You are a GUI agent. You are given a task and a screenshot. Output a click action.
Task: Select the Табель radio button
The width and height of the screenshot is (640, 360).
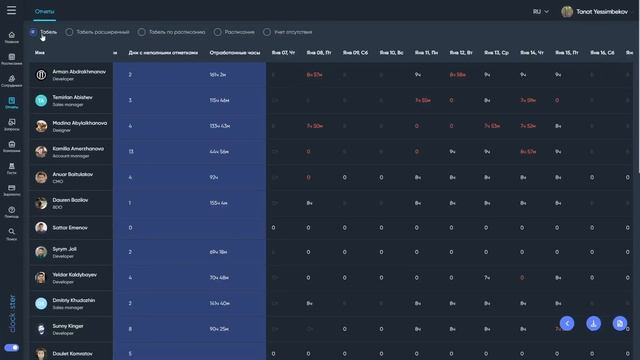tap(33, 32)
